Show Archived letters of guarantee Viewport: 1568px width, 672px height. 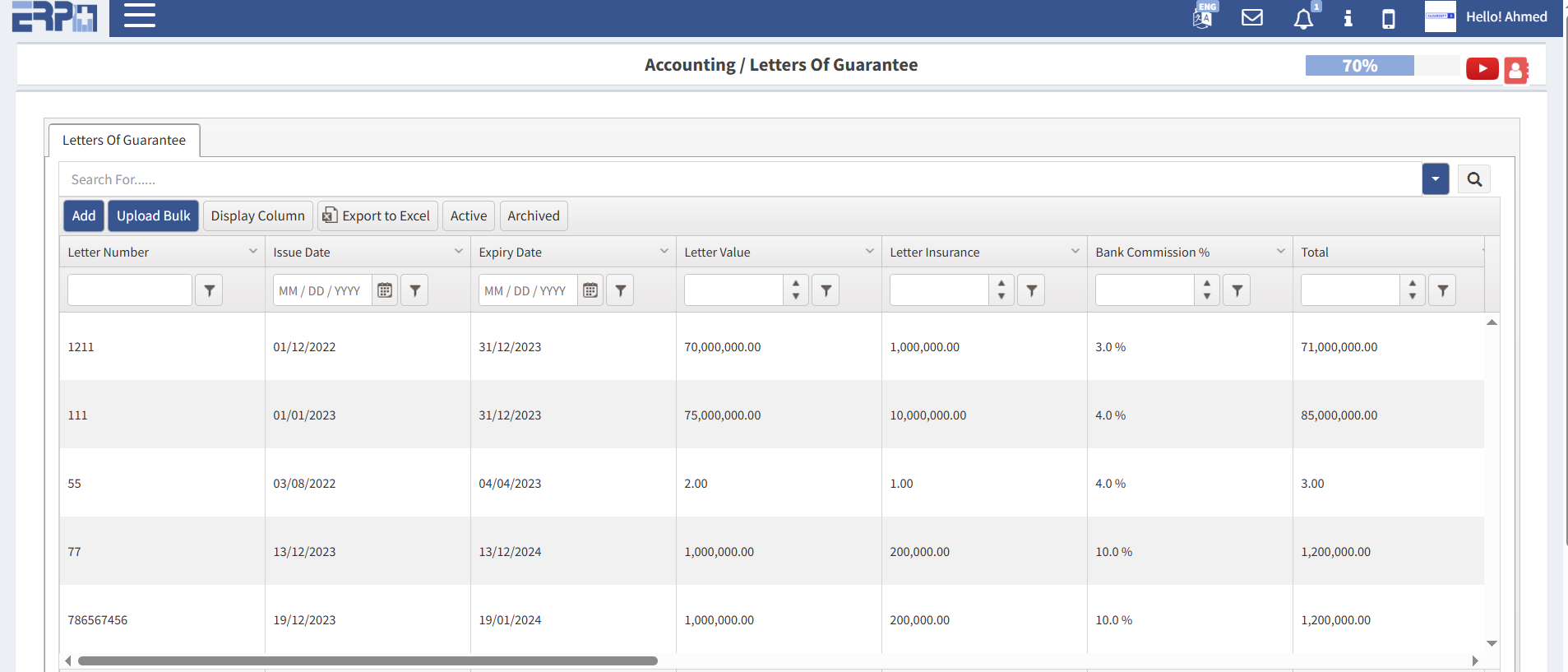[x=533, y=216]
